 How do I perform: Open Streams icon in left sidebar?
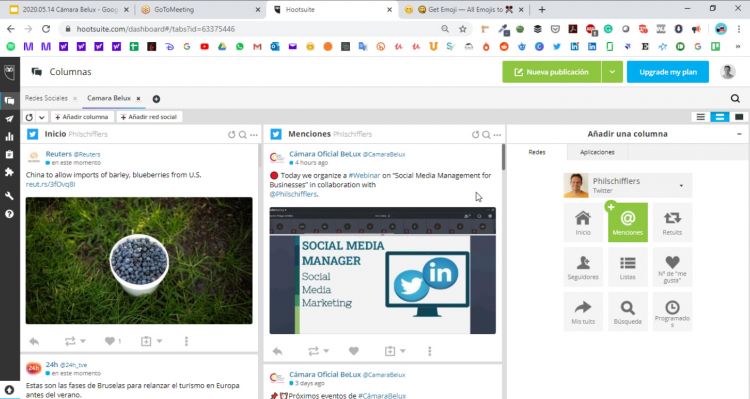[9, 100]
